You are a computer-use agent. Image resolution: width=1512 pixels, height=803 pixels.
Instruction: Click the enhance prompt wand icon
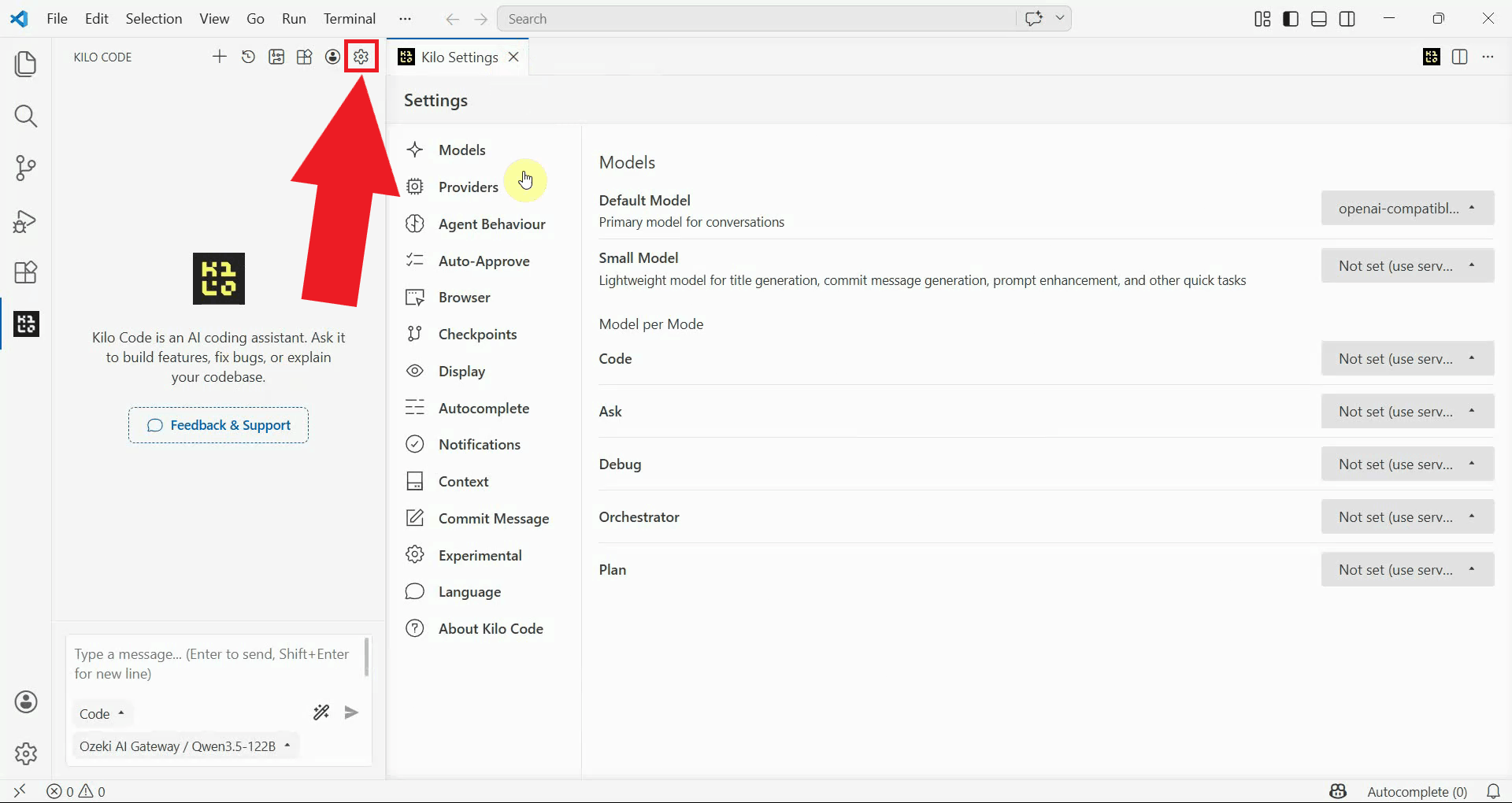(321, 712)
